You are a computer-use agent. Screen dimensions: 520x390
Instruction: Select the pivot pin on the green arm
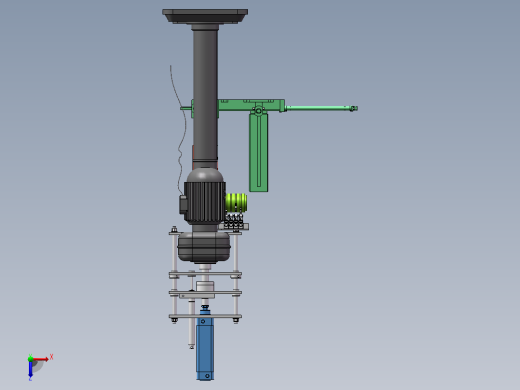[x=259, y=110]
